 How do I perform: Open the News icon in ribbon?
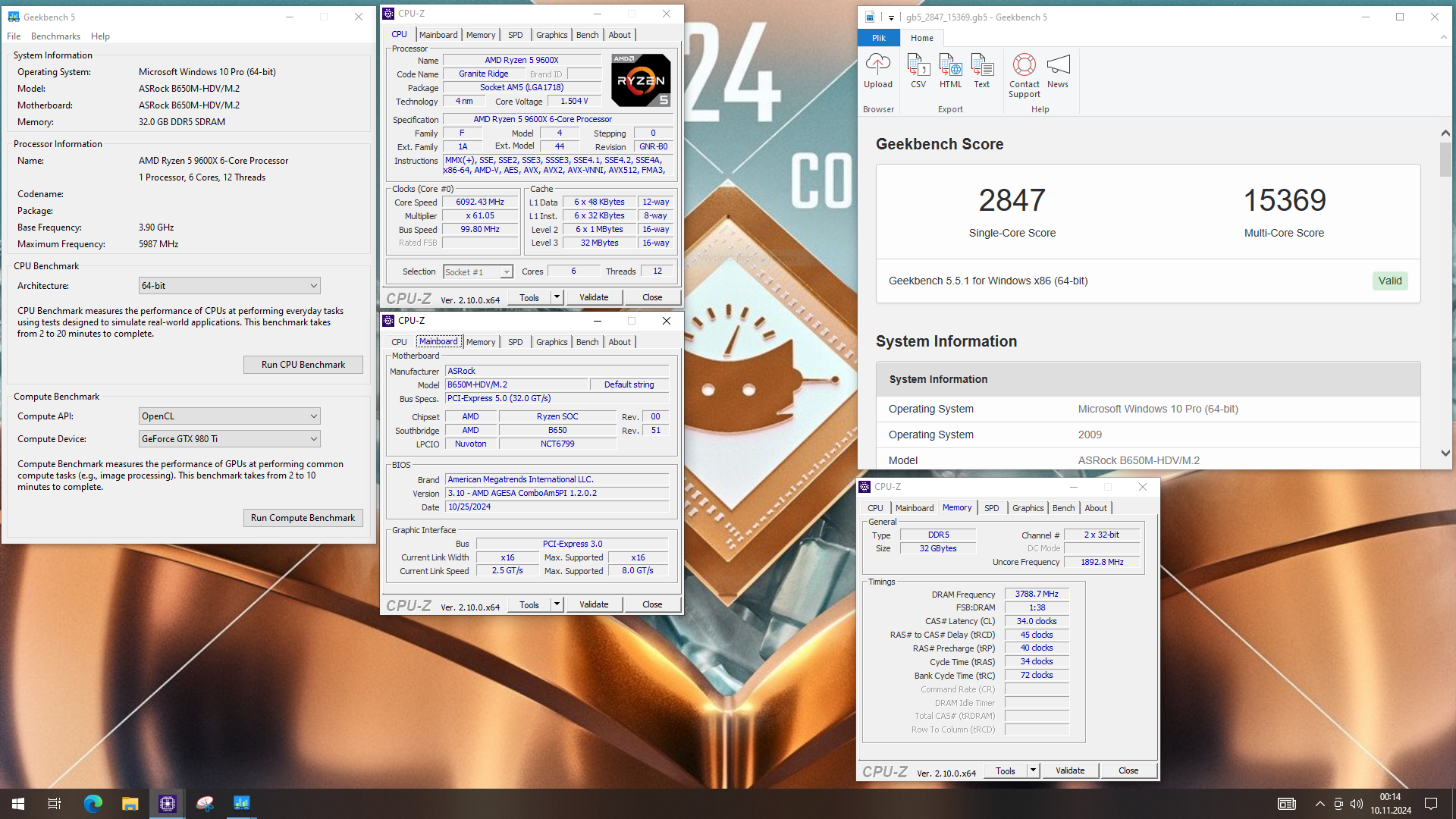click(1058, 71)
